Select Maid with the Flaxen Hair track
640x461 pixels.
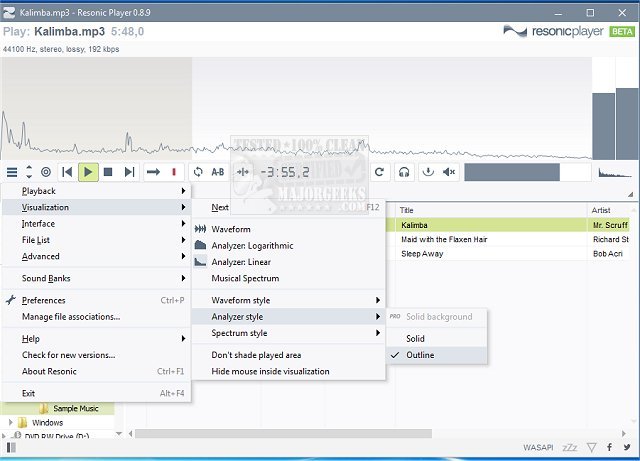pos(508,239)
